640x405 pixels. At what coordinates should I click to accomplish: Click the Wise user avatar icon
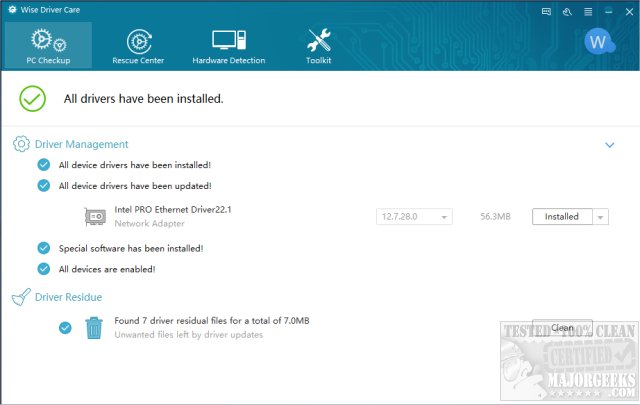[599, 42]
